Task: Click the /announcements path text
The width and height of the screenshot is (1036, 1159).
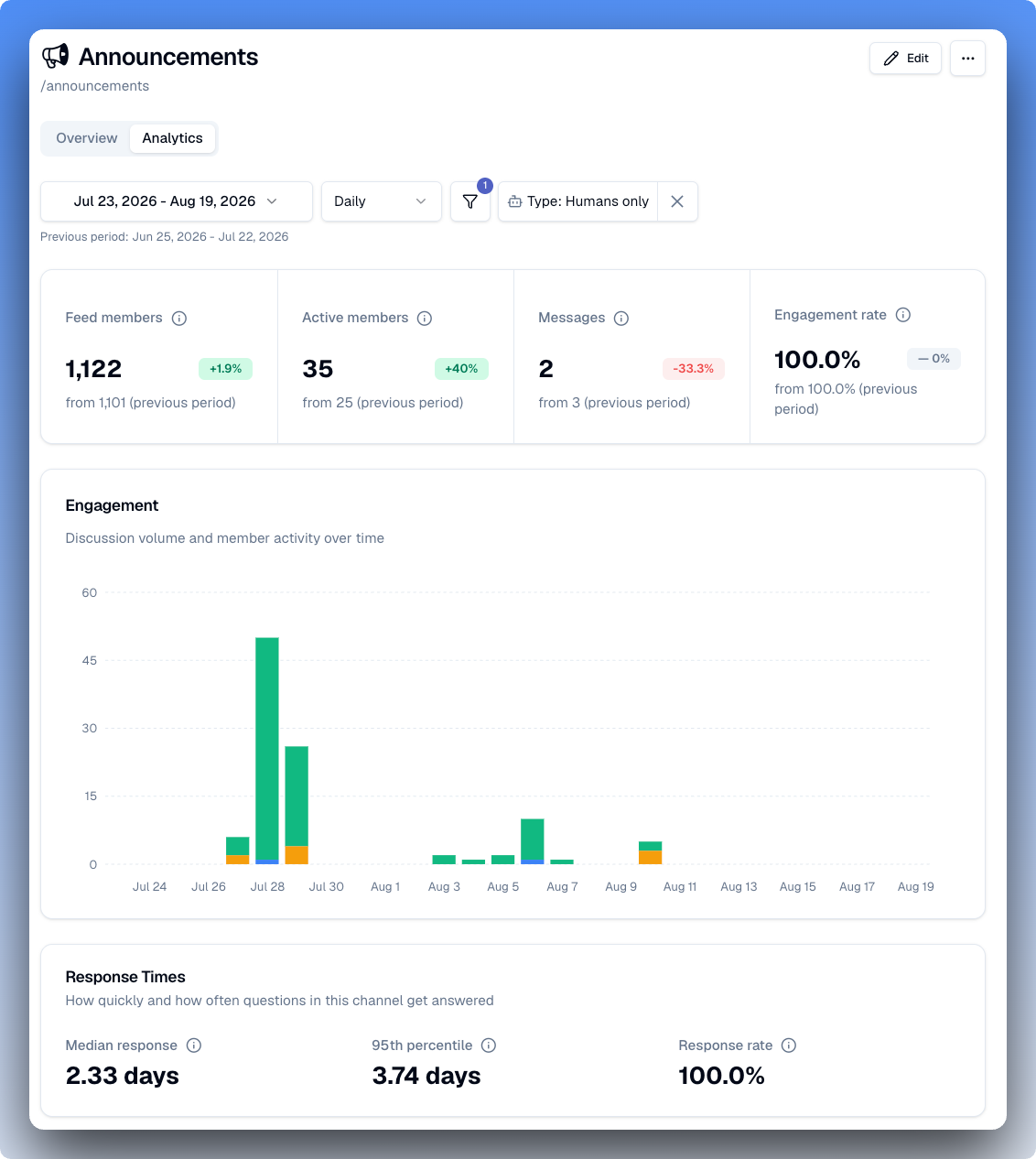Action: click(x=95, y=86)
